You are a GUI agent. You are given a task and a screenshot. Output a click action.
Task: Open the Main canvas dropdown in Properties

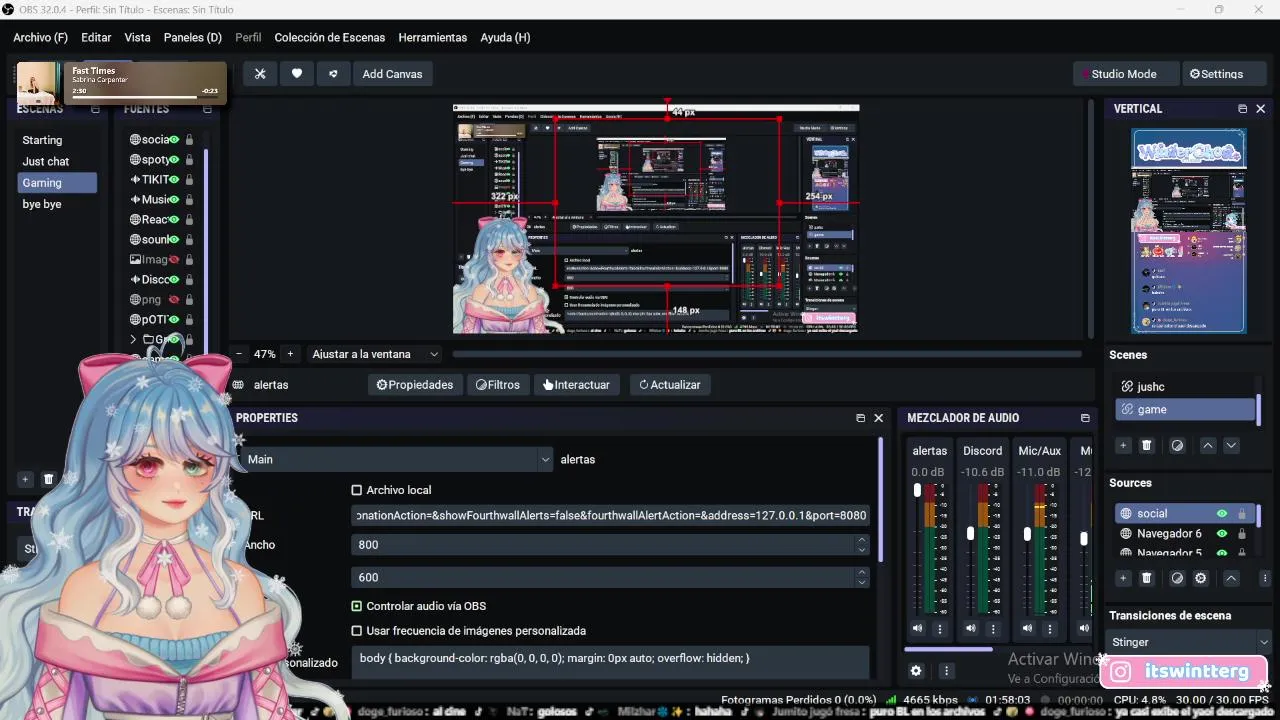click(395, 459)
